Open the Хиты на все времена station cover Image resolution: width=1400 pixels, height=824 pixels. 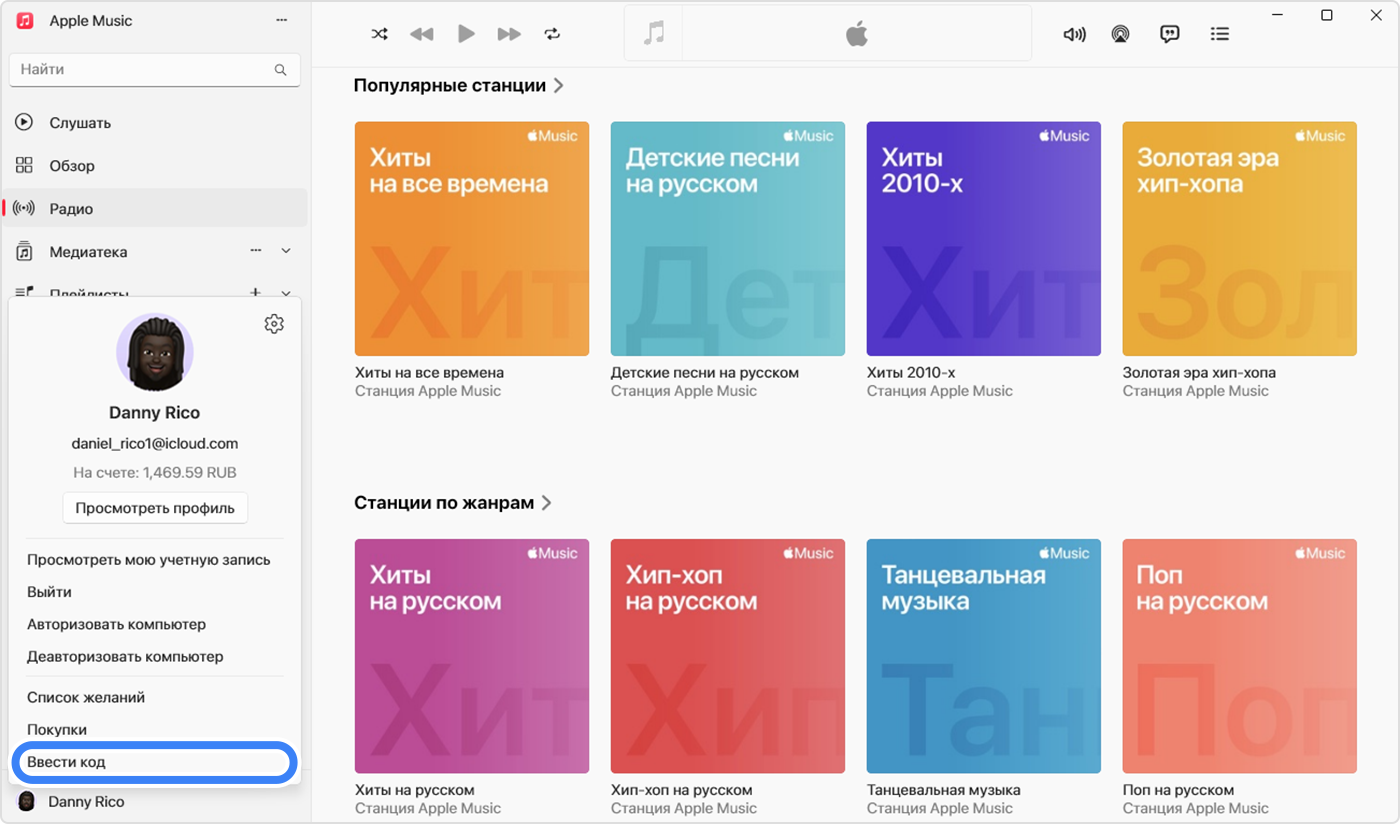(x=472, y=239)
